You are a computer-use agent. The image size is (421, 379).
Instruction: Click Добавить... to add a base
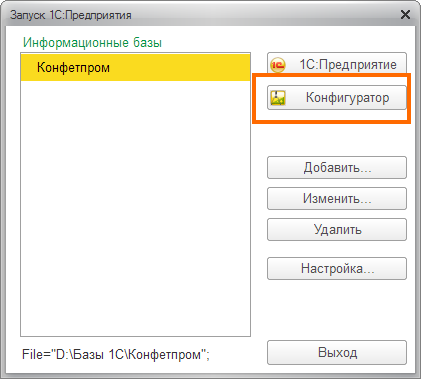(x=337, y=167)
